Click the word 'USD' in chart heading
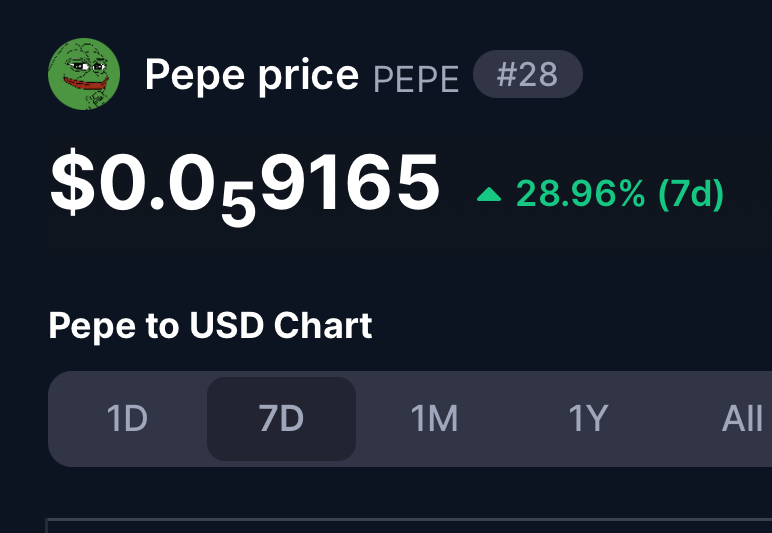 tap(226, 325)
